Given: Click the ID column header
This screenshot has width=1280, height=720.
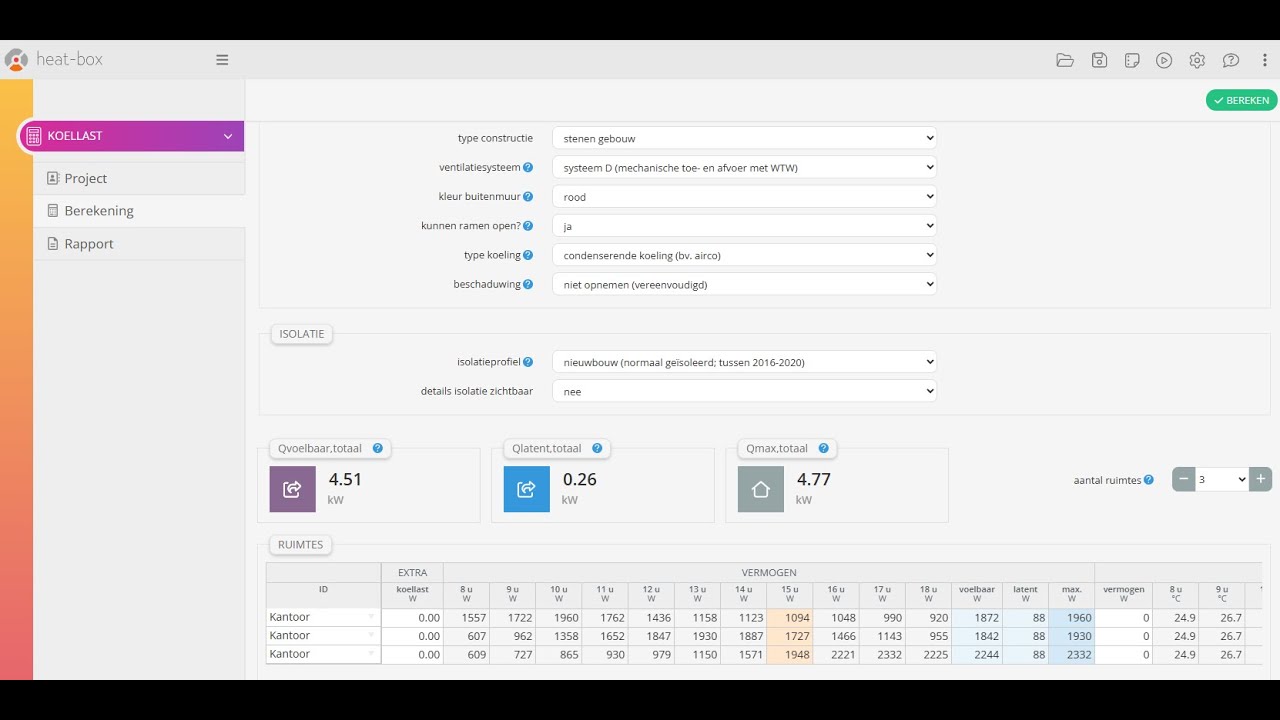Looking at the screenshot, I should tap(323, 590).
